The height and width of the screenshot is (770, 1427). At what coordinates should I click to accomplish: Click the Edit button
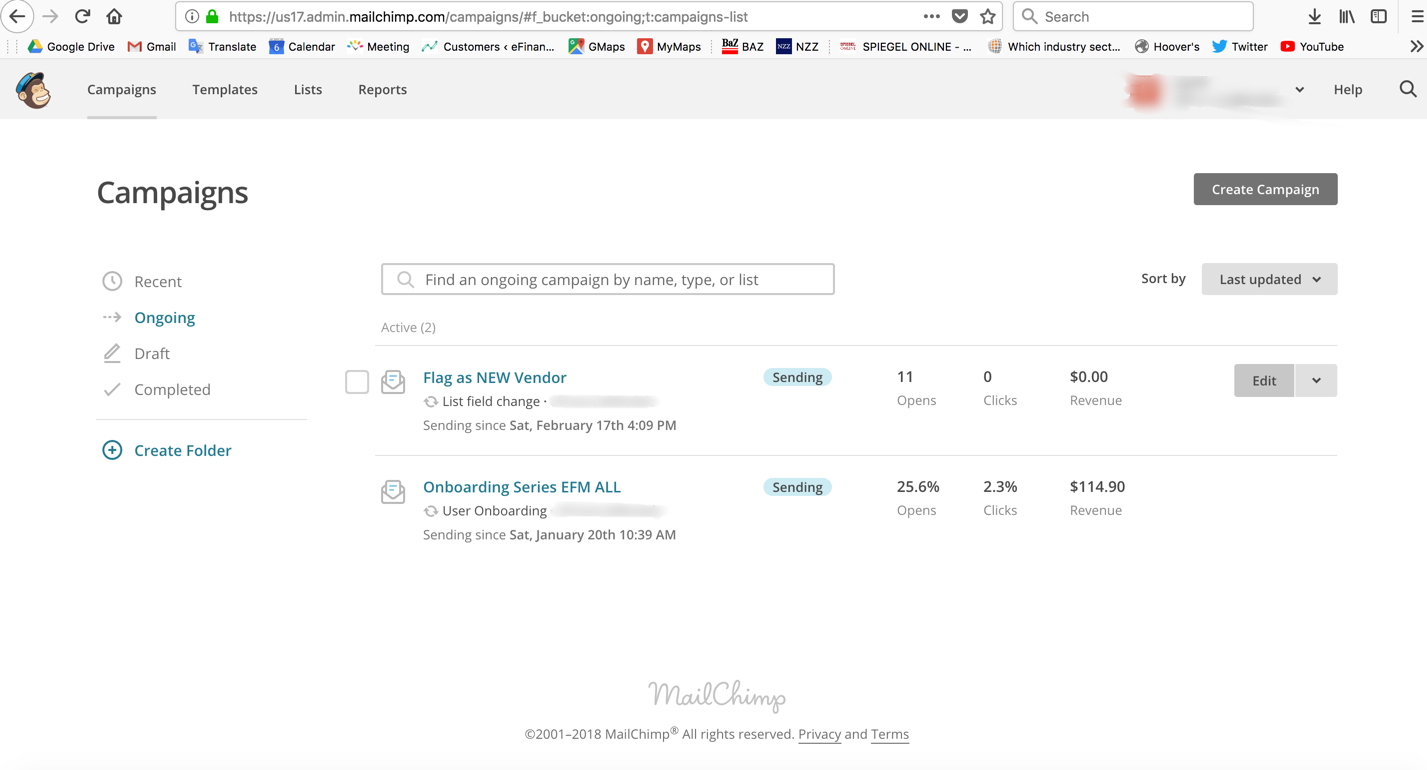(x=1264, y=380)
